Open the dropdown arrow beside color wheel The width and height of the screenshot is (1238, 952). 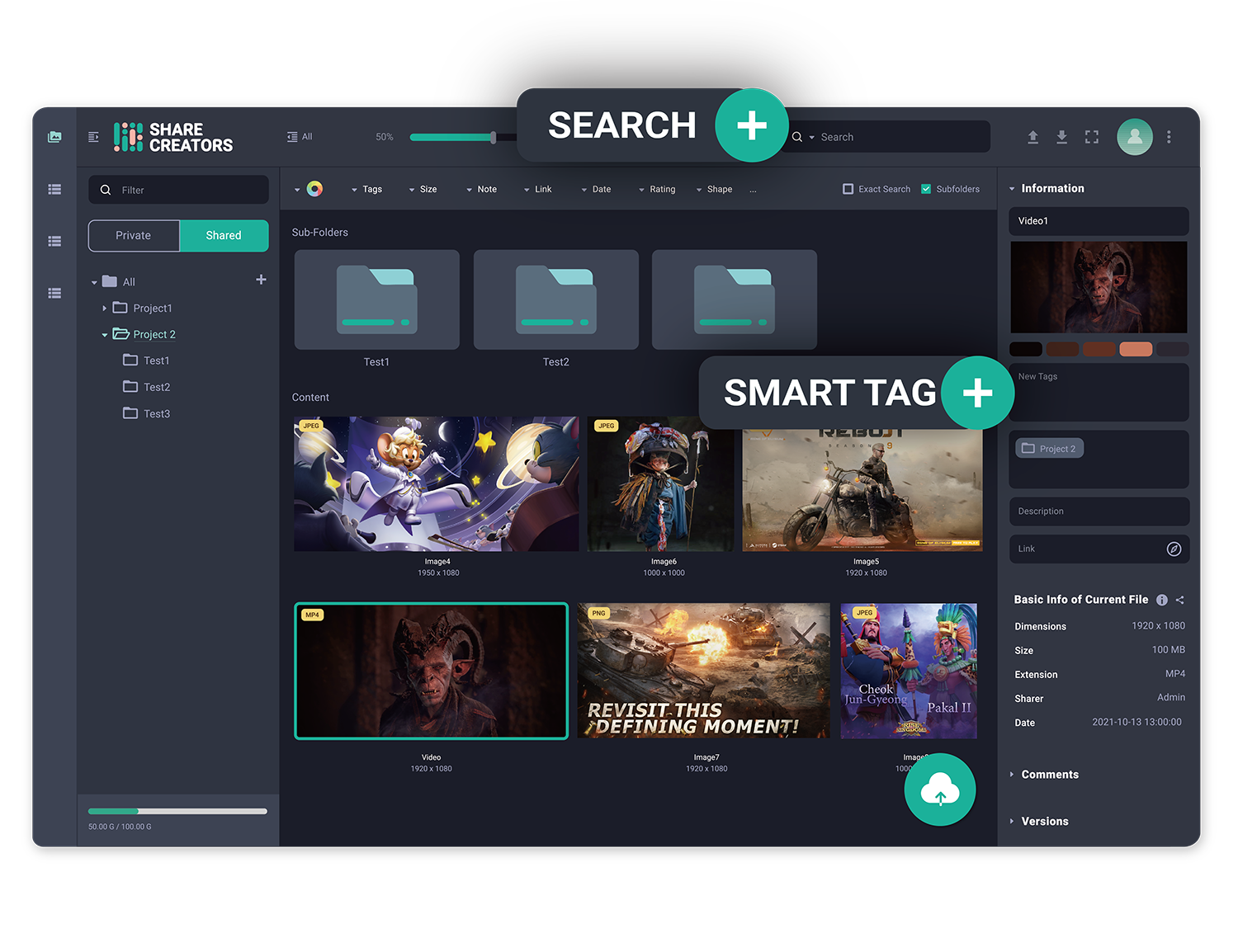(x=297, y=190)
